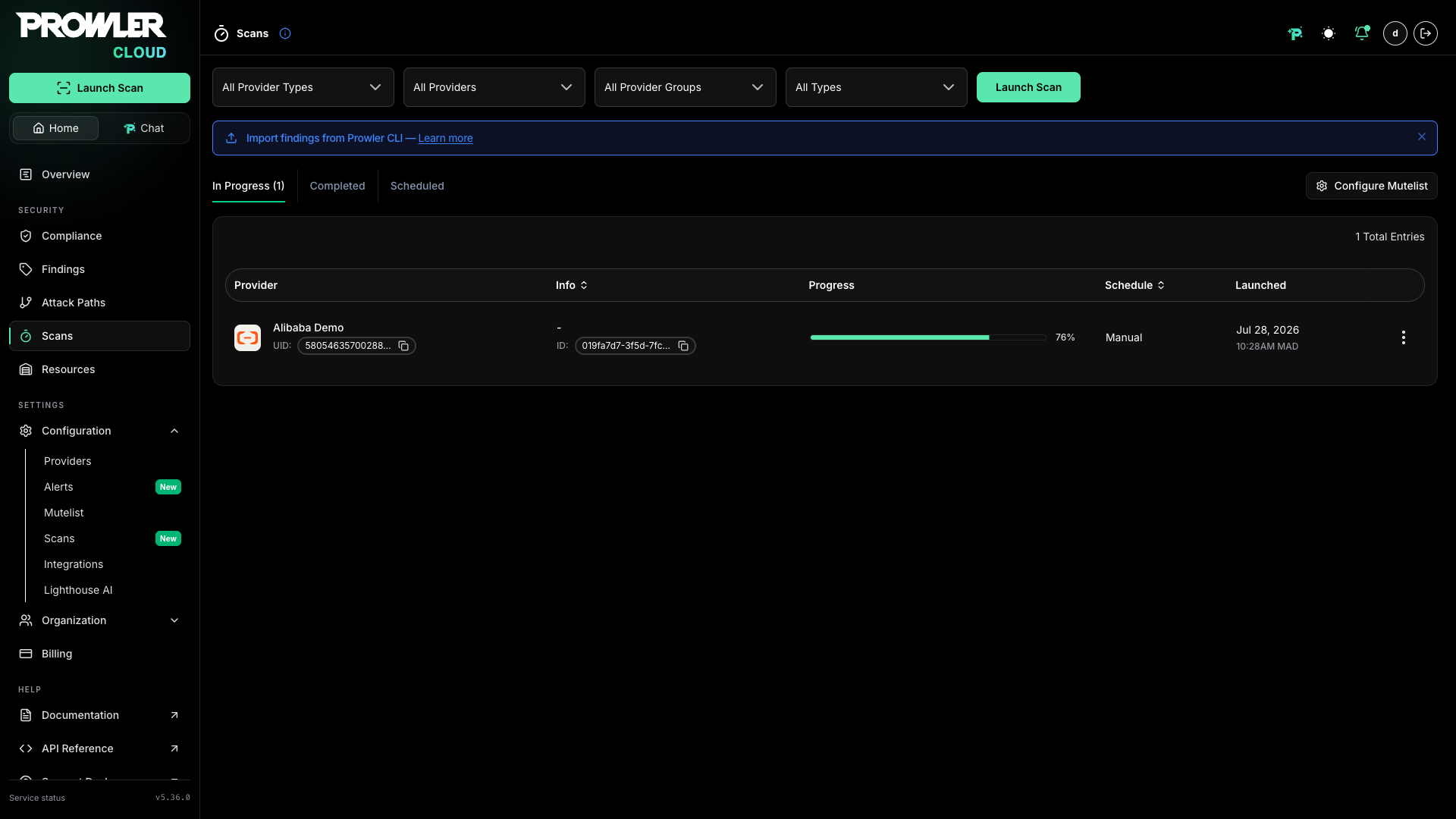Open Scans under Security in sidebar
1456x819 pixels.
tap(99, 336)
